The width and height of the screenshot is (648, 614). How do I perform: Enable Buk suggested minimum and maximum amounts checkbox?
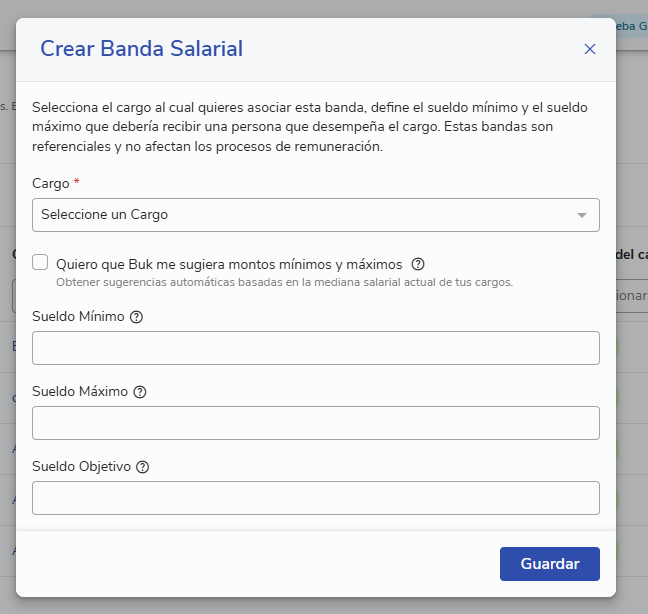pyautogui.click(x=40, y=262)
